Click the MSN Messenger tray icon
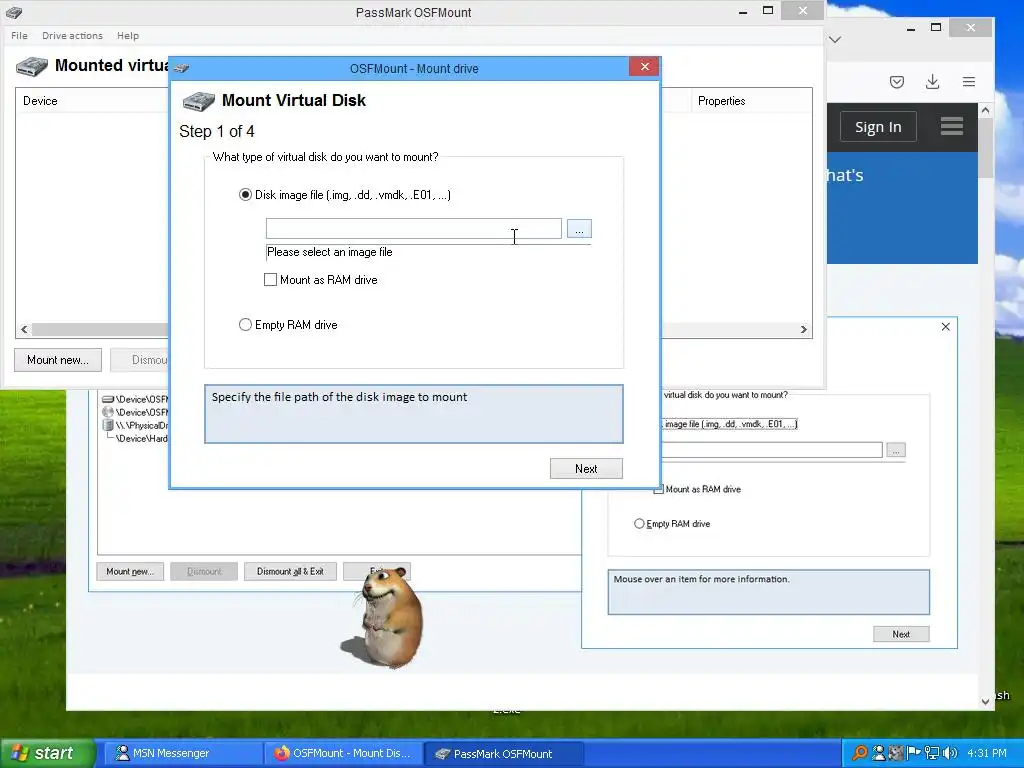Screen dimensions: 1024x768 879,753
